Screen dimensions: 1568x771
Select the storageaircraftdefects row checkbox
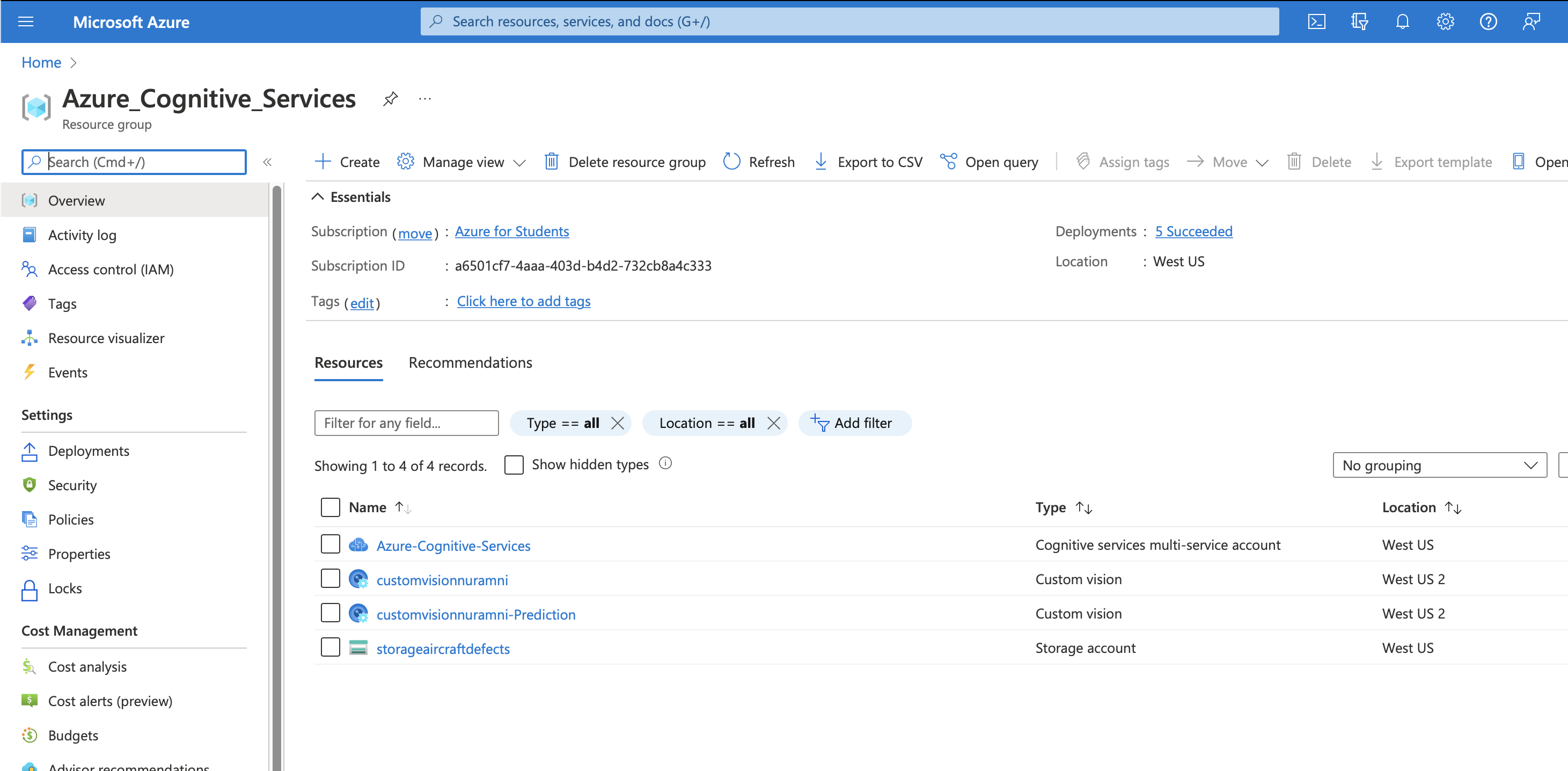click(x=330, y=648)
